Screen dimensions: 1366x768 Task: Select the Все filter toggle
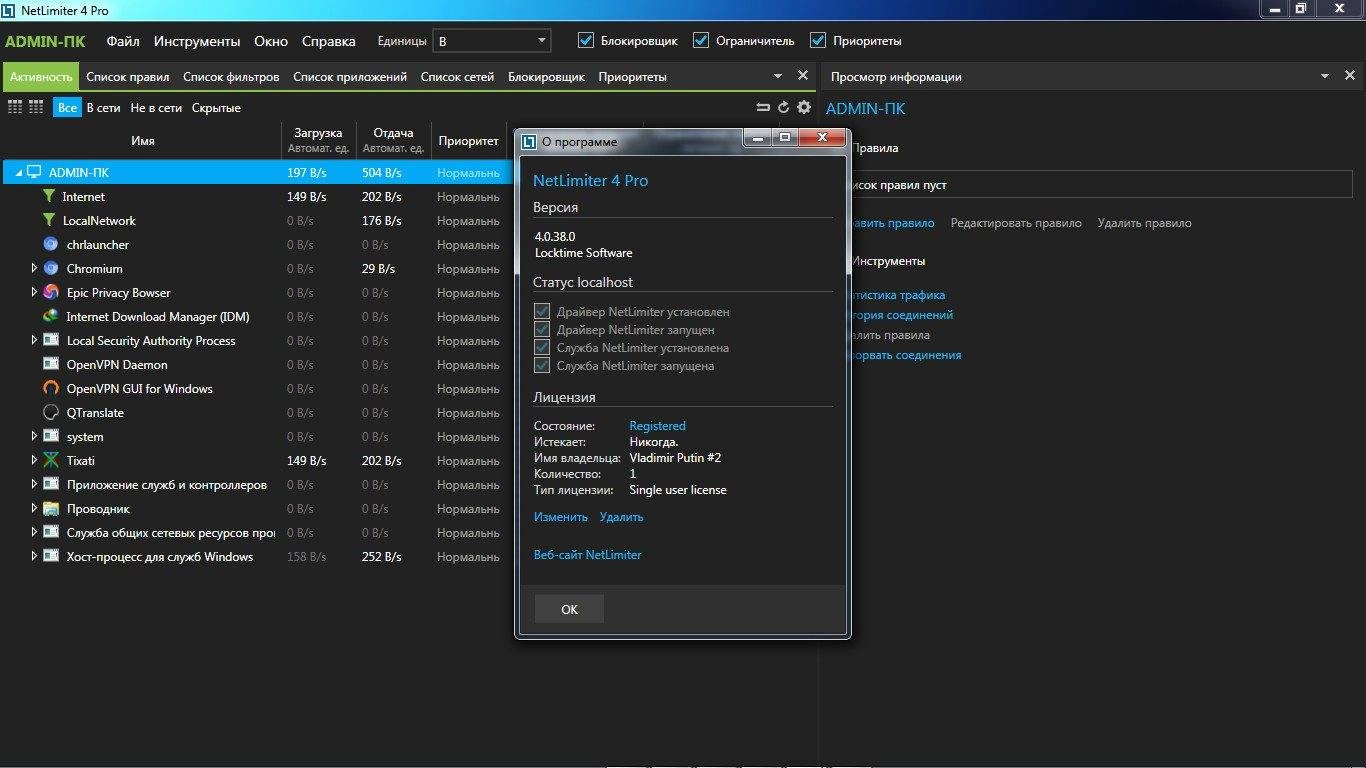pyautogui.click(x=67, y=107)
